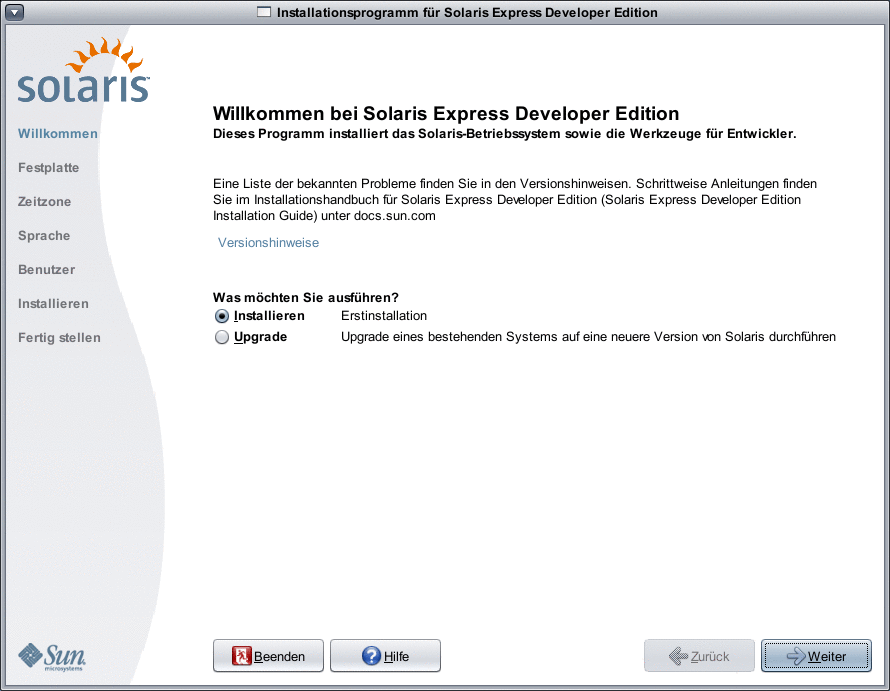This screenshot has width=890, height=691.
Task: Click the 'Erstinstallation' description text
Action: pos(384,316)
